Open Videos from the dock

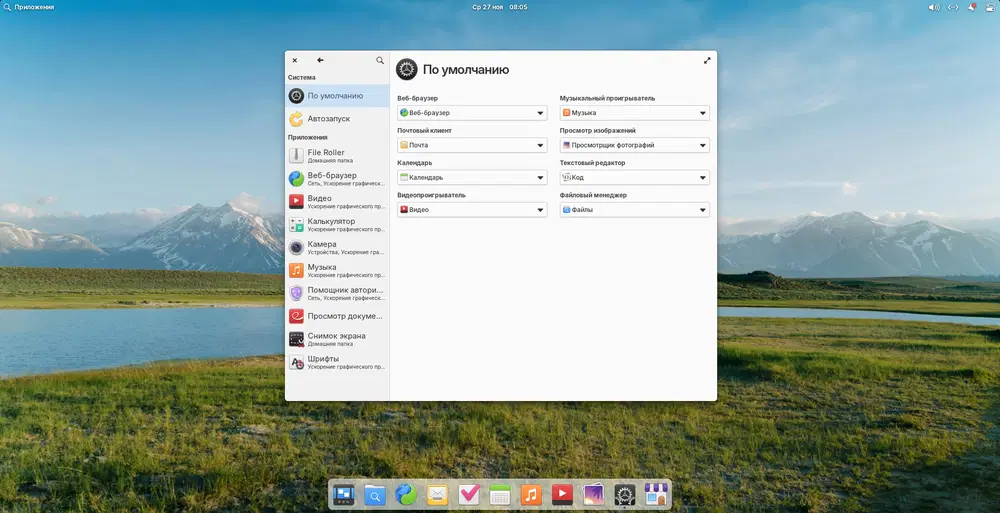[x=562, y=494]
